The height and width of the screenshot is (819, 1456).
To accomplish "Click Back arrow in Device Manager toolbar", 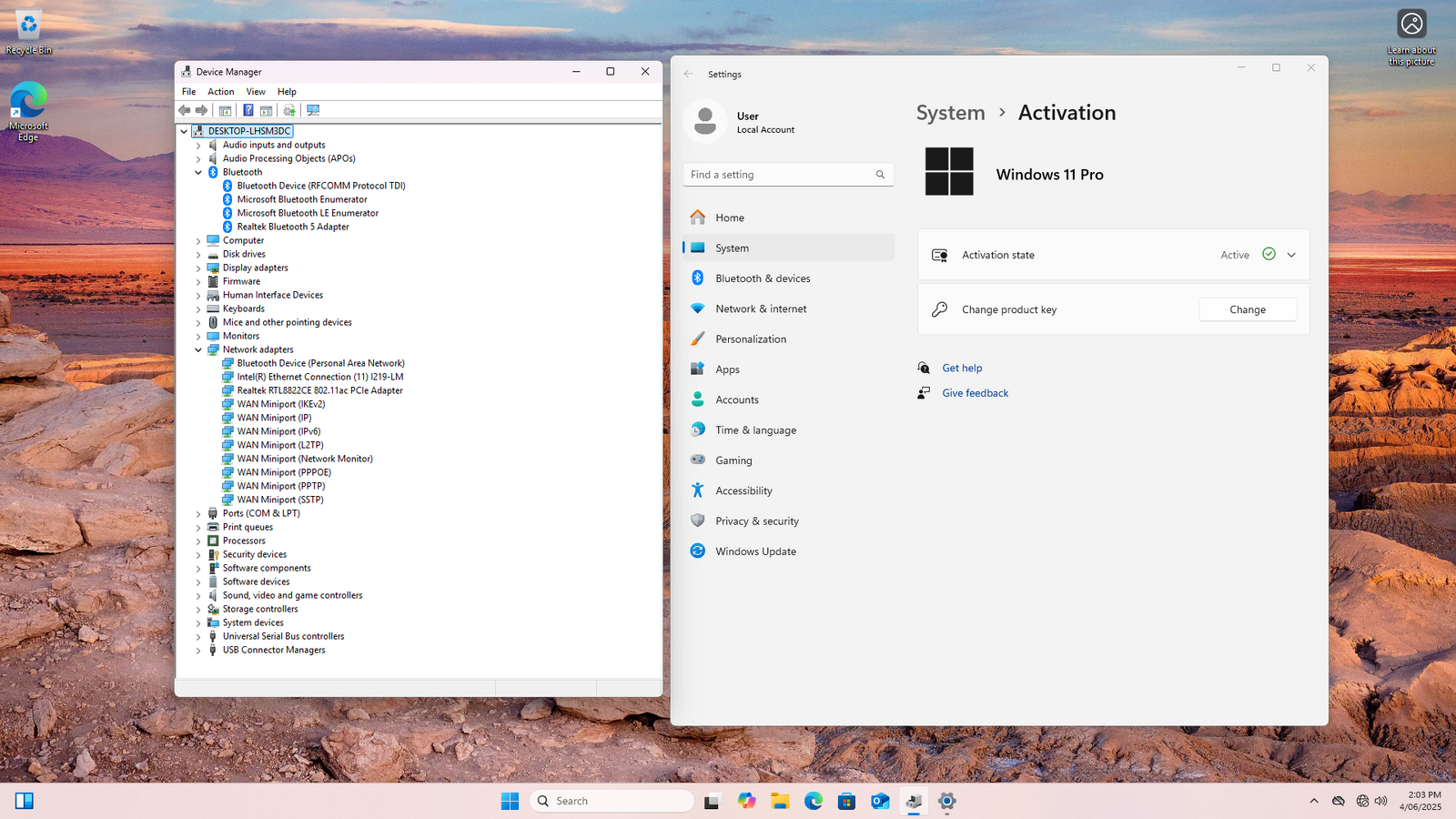I will click(185, 110).
